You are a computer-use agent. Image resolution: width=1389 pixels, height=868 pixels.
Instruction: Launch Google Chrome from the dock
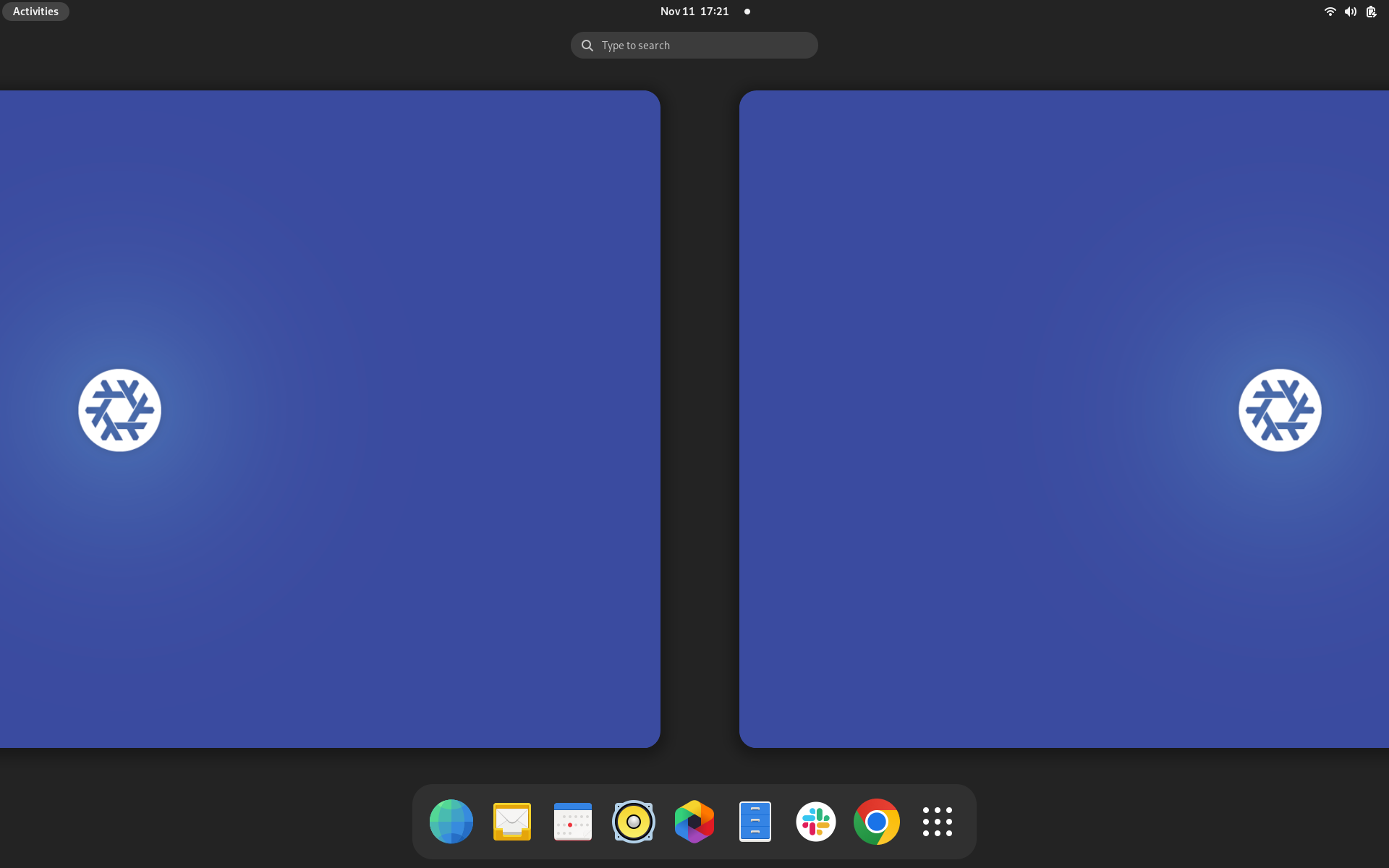pyautogui.click(x=876, y=821)
